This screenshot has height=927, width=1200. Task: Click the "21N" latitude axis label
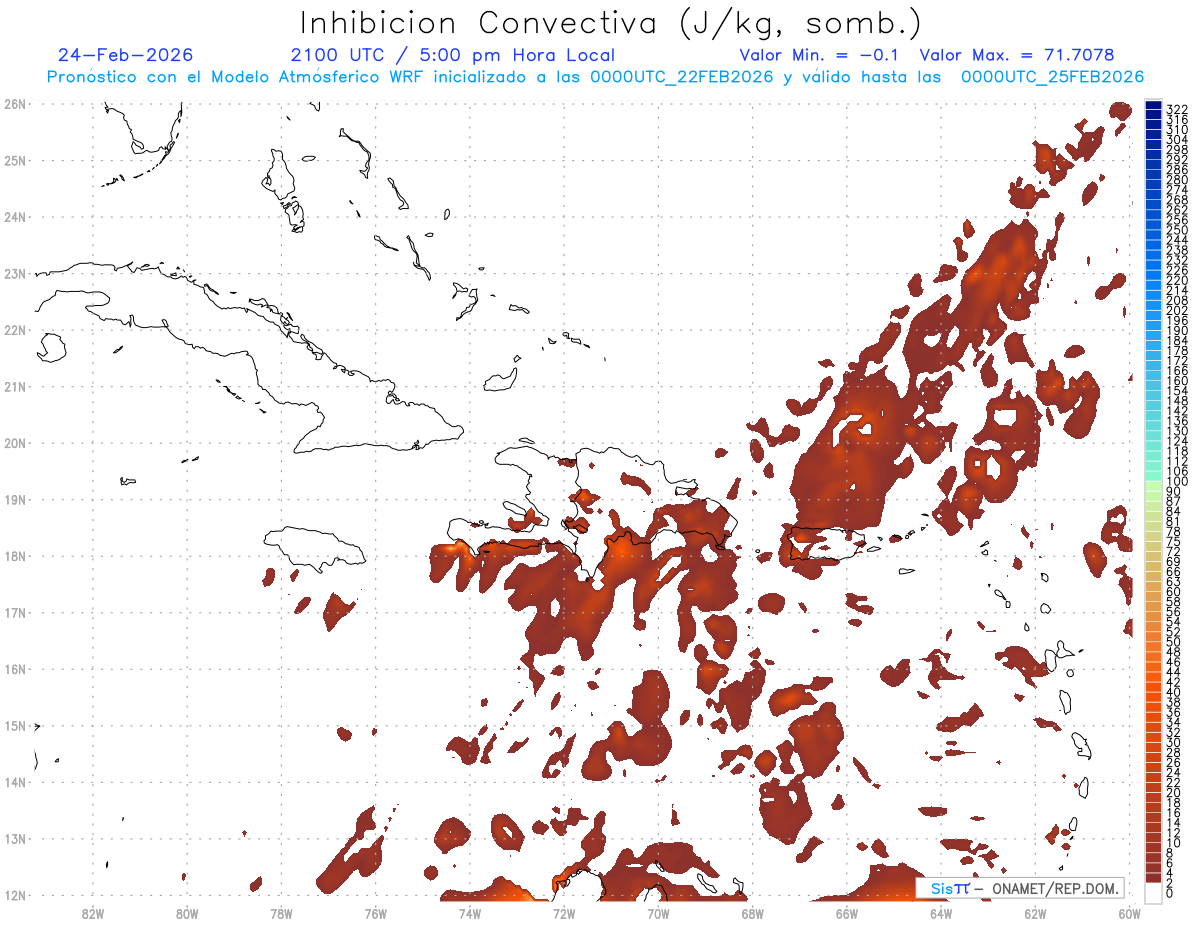tap(14, 386)
